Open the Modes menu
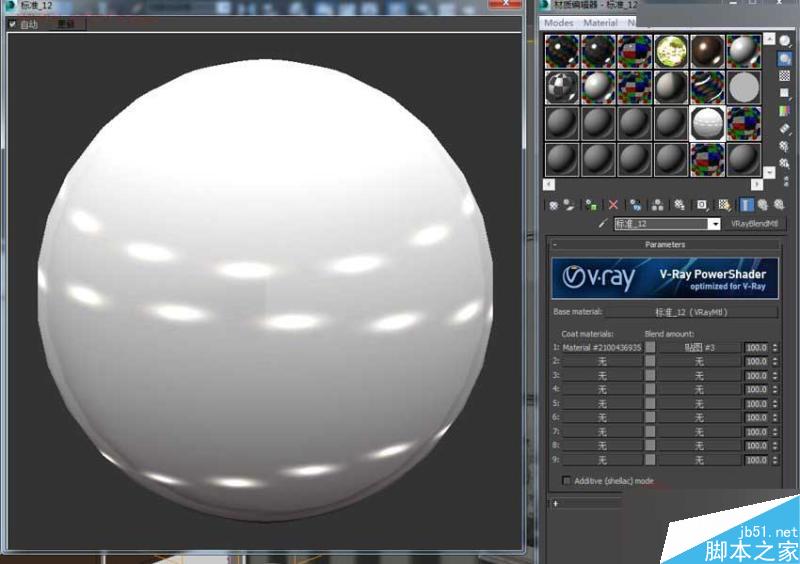The image size is (800, 564). tap(558, 22)
